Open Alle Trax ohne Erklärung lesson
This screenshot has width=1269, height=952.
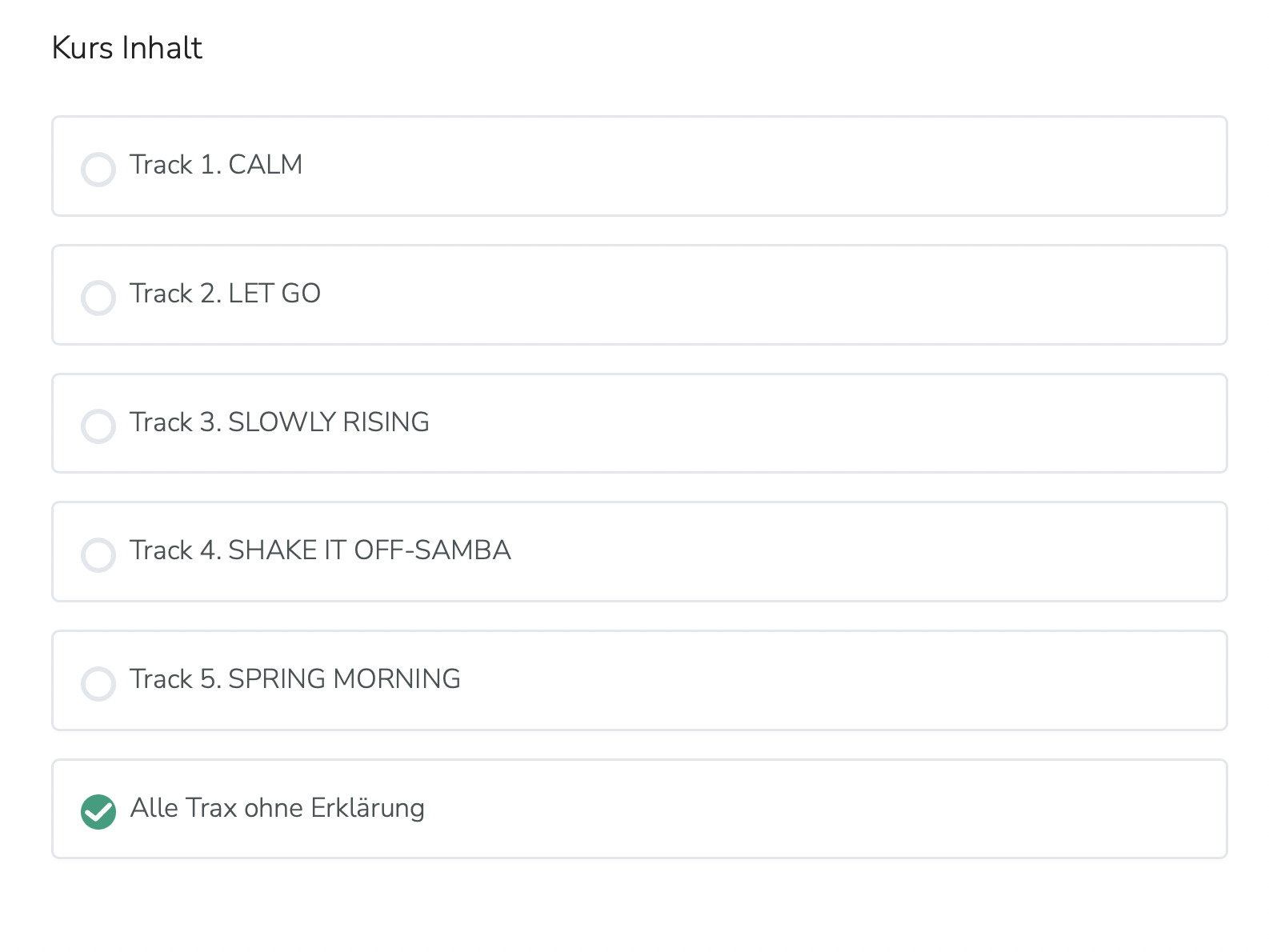[x=277, y=808]
